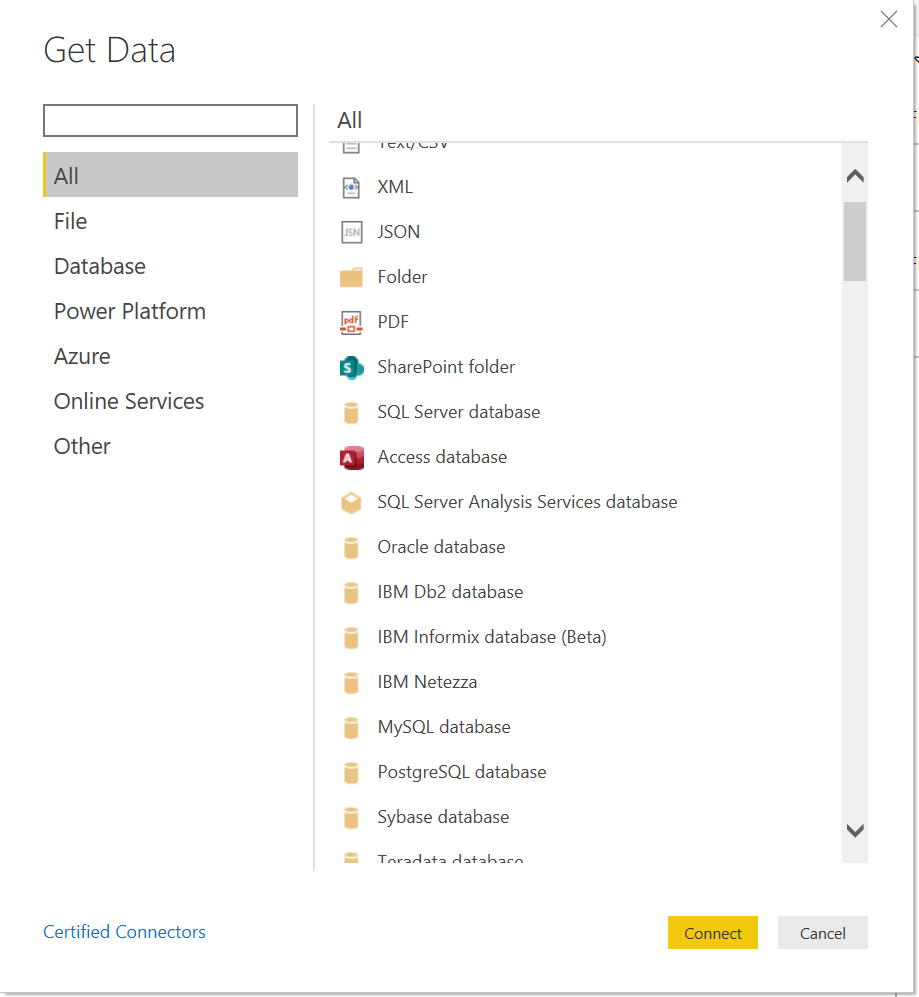This screenshot has height=997, width=919.
Task: Click the connector list scrollbar thumb
Action: [x=855, y=241]
